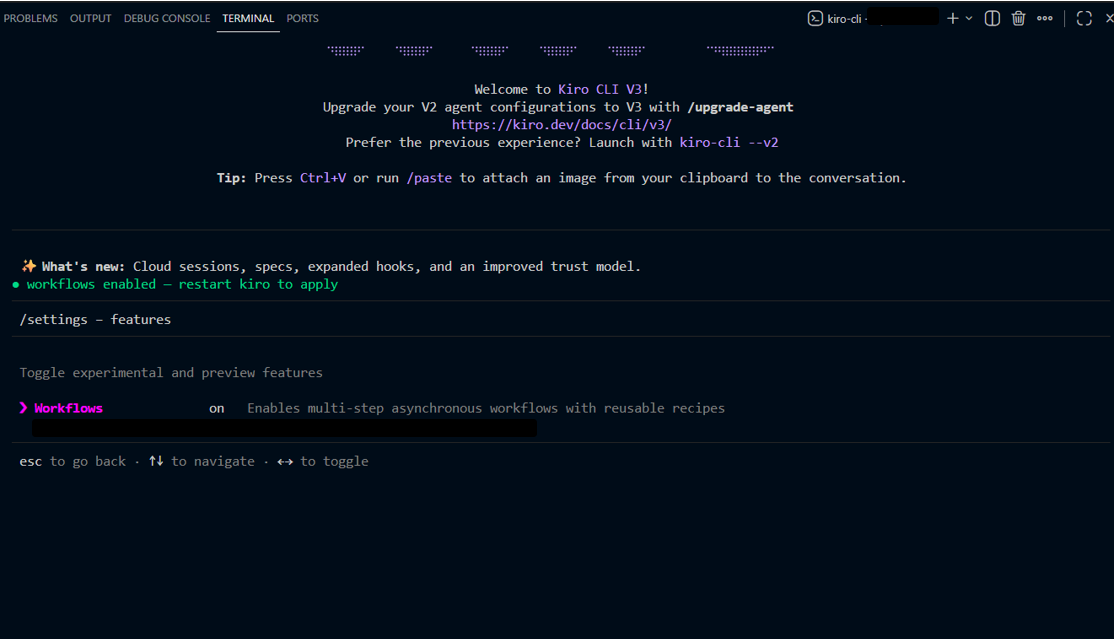Click the 'esc to go back' hint
Image resolution: width=1114 pixels, height=639 pixels.
click(x=72, y=462)
